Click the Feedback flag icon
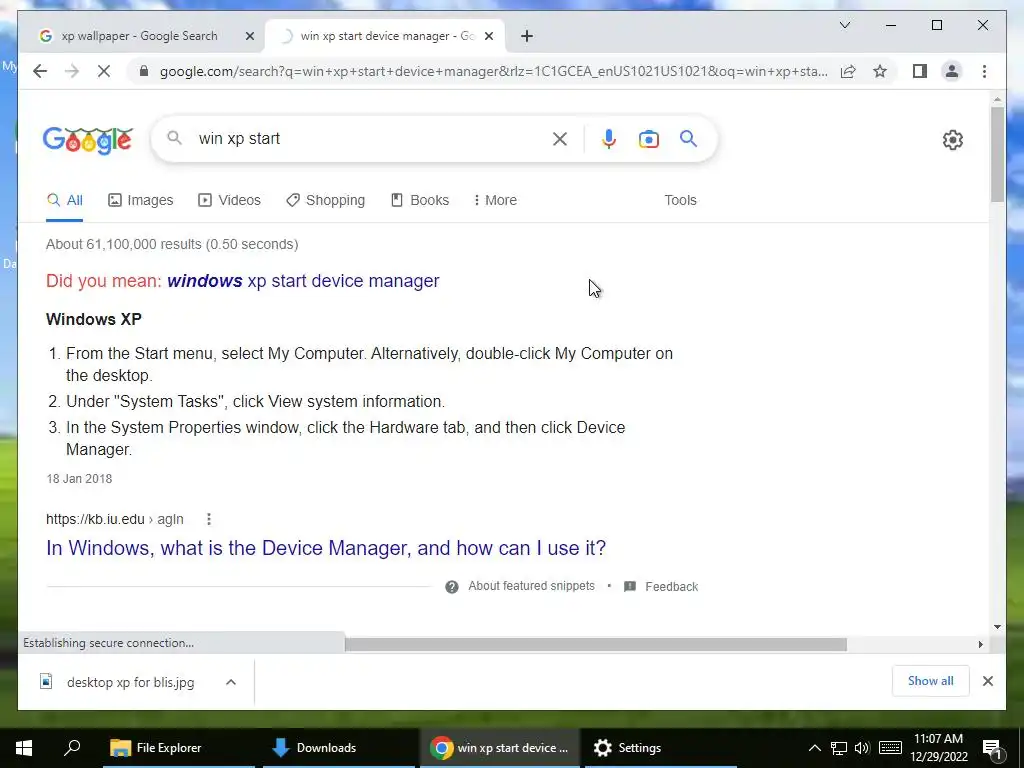Viewport: 1024px width, 768px height. [x=630, y=586]
